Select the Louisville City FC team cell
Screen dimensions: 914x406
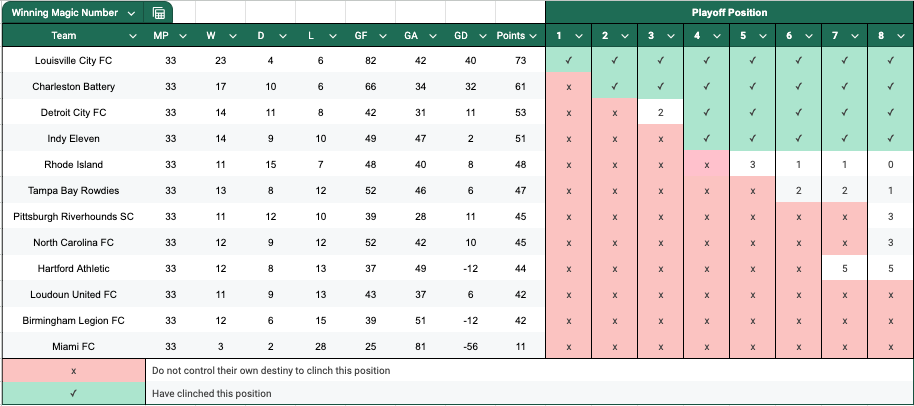pyautogui.click(x=73, y=61)
